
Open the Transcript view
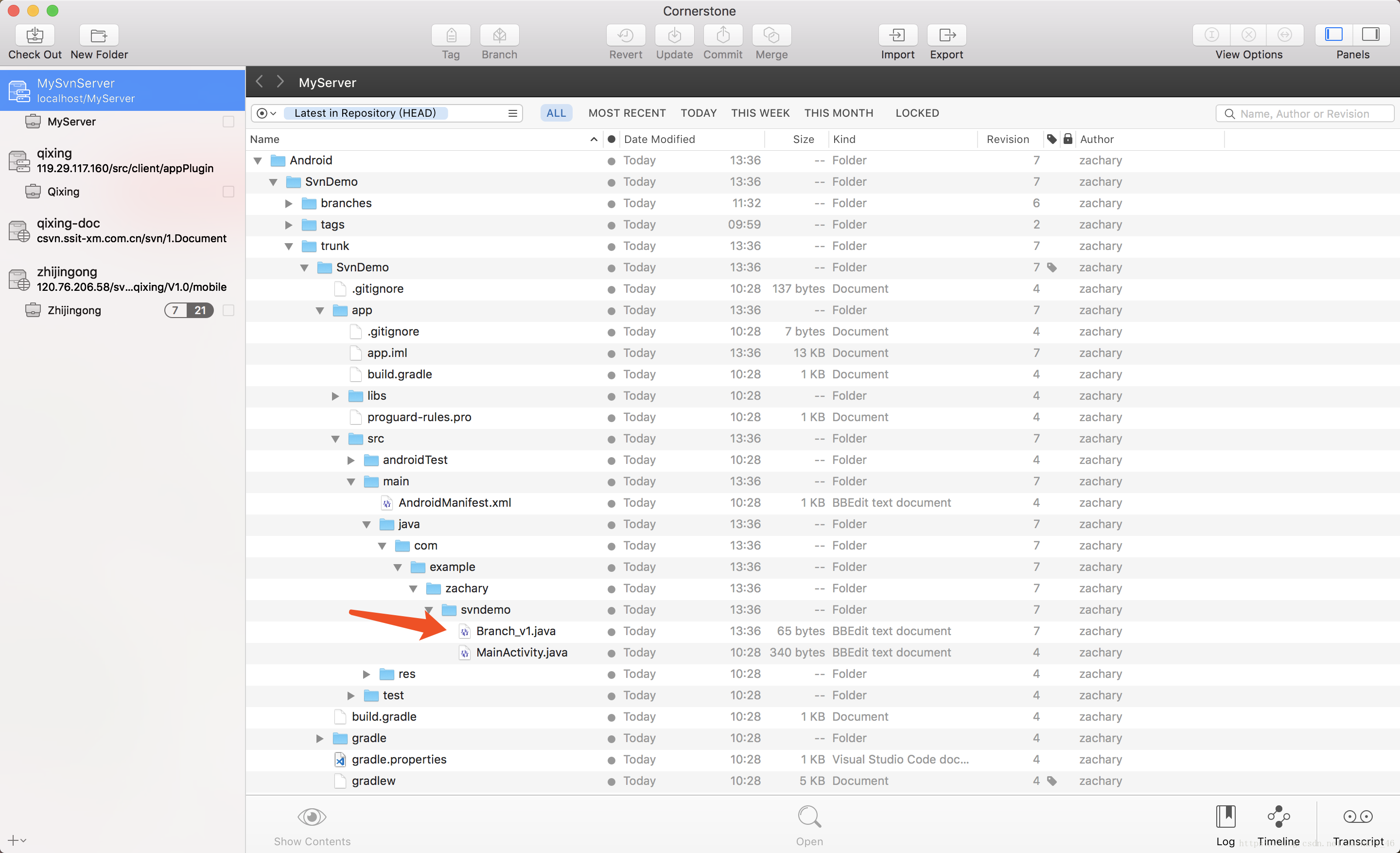[x=1358, y=825]
